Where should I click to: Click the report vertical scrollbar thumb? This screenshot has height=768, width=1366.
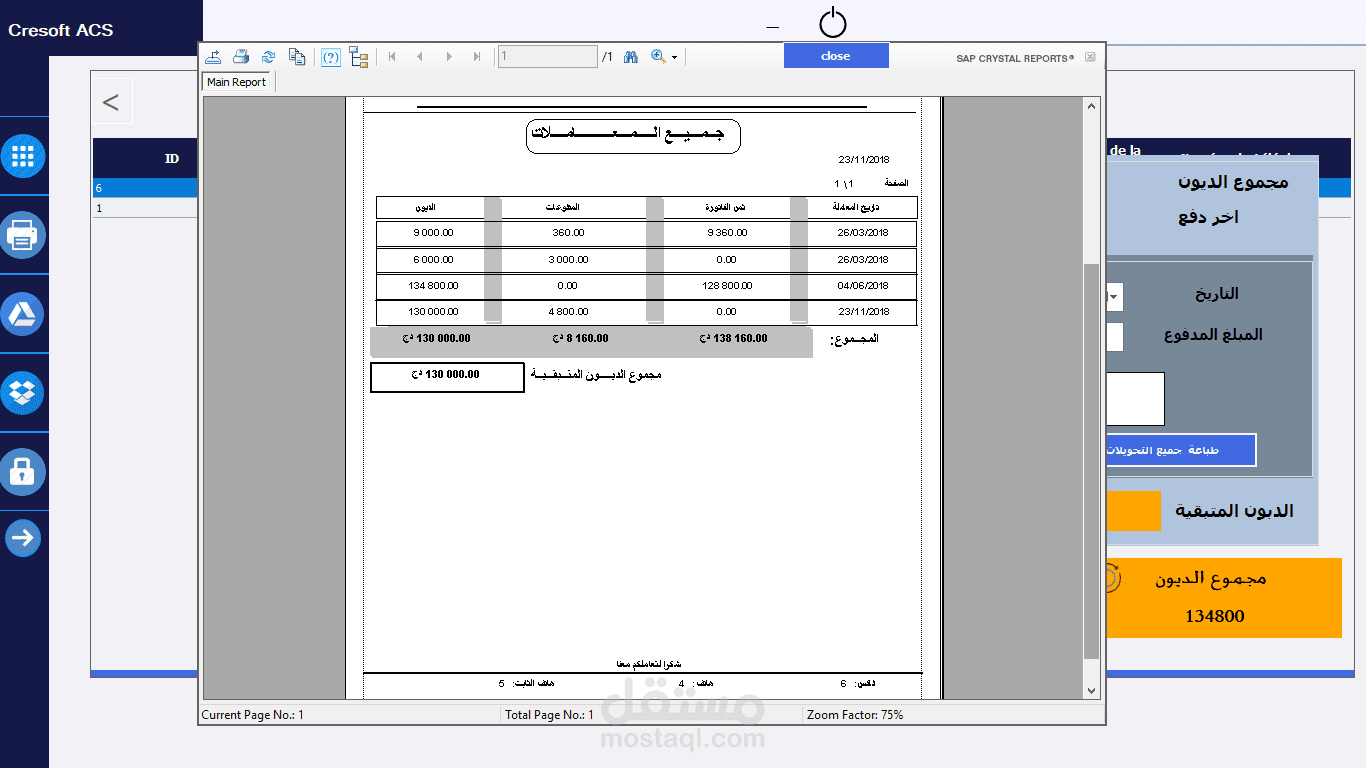click(x=1091, y=461)
